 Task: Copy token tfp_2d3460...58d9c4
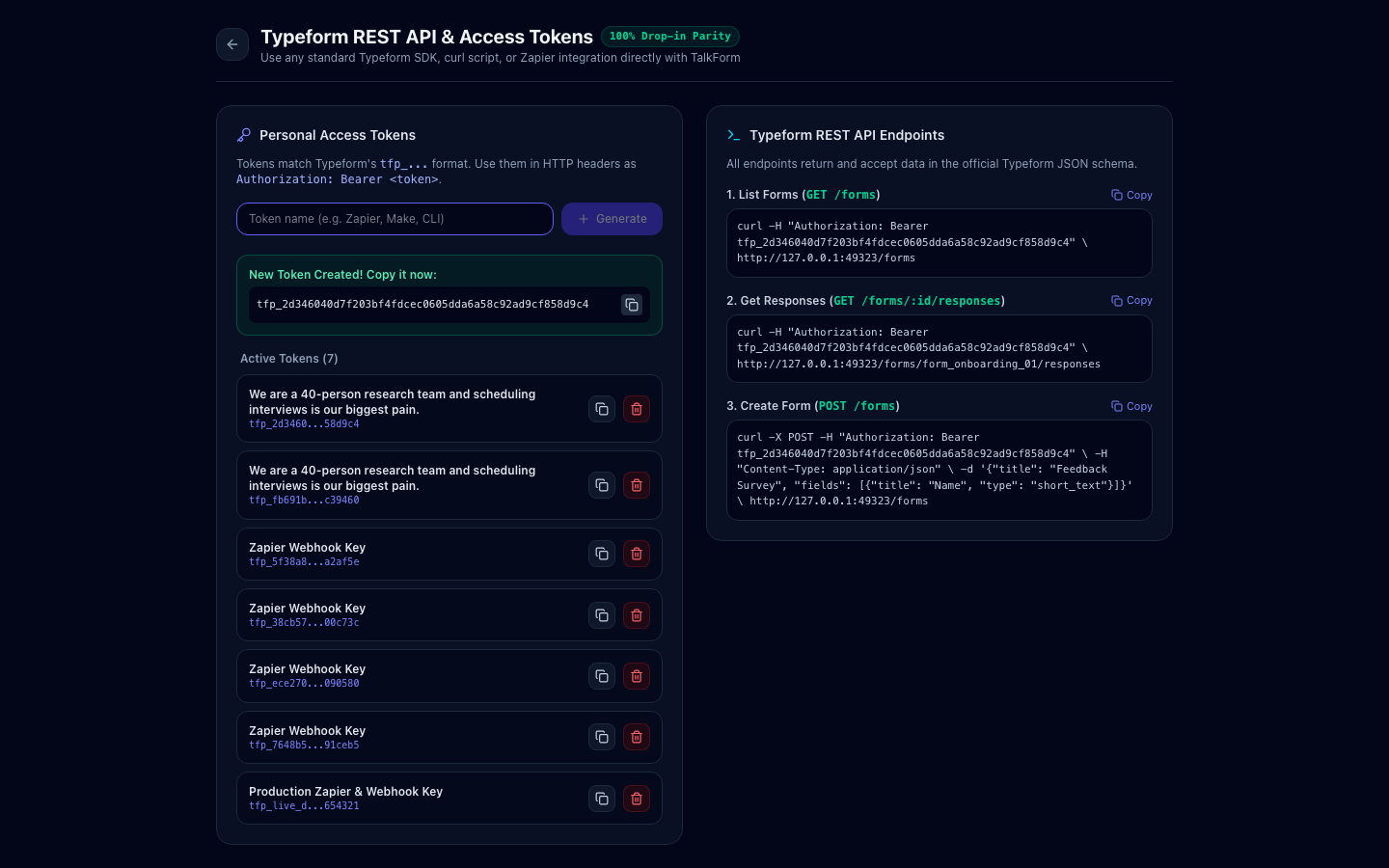pyautogui.click(x=602, y=409)
